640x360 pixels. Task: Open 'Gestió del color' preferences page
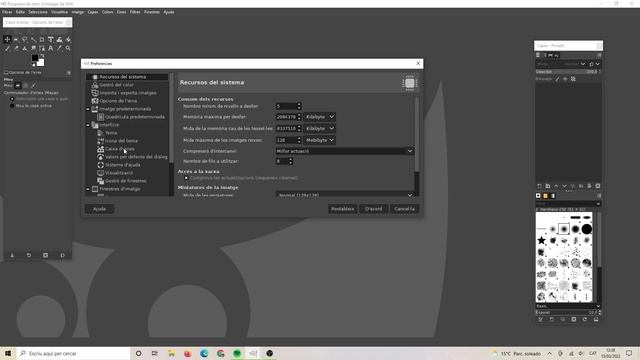116,85
